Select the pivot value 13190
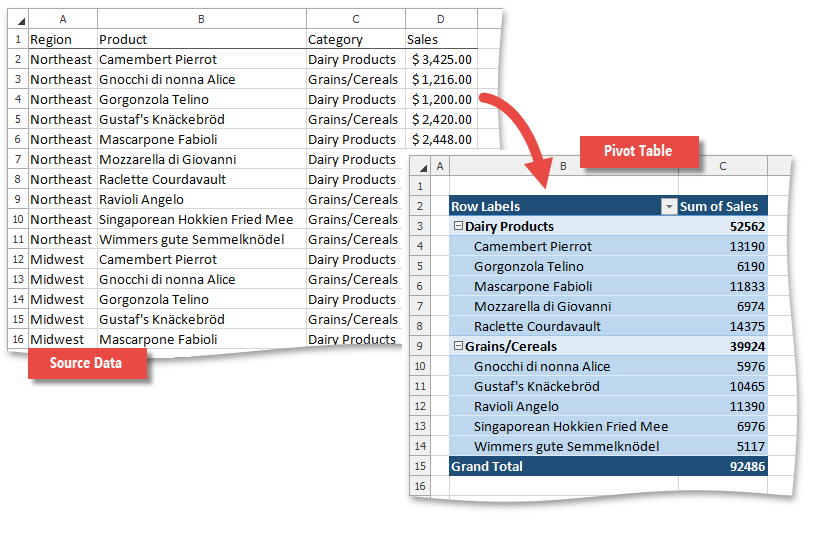The width and height of the screenshot is (828, 534). [723, 246]
